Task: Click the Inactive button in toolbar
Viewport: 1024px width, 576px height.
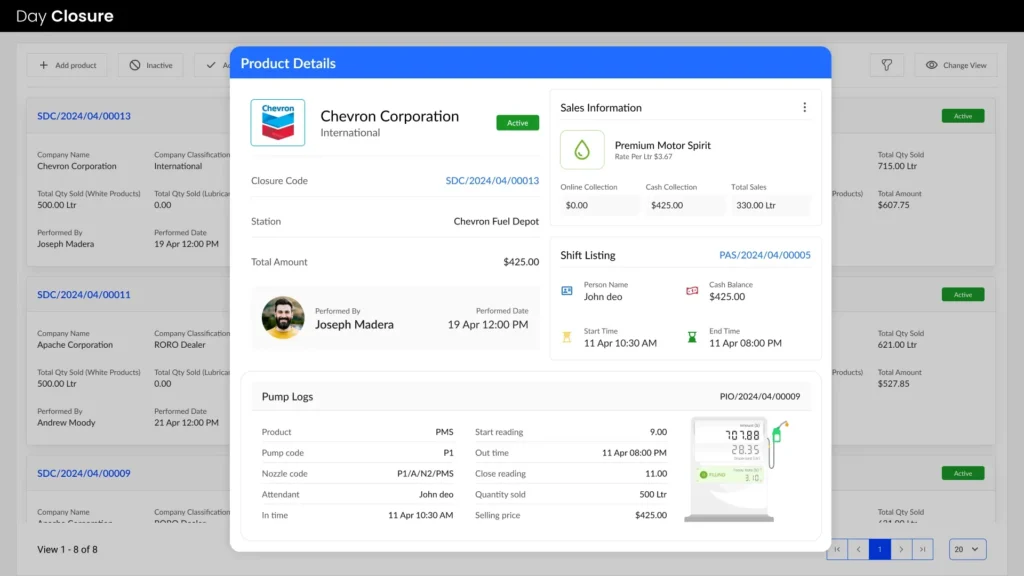Action: (x=150, y=65)
